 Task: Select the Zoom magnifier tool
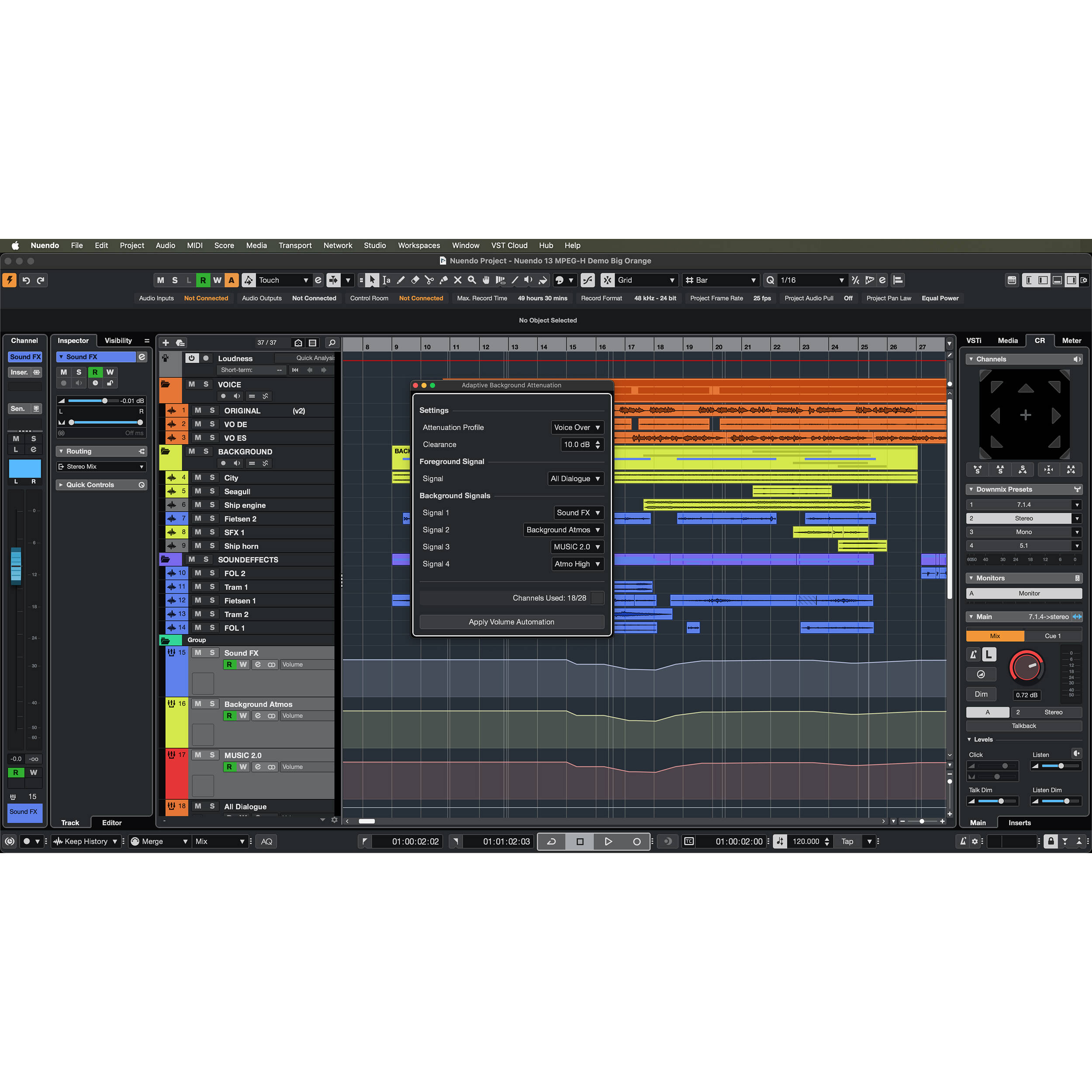[x=471, y=280]
